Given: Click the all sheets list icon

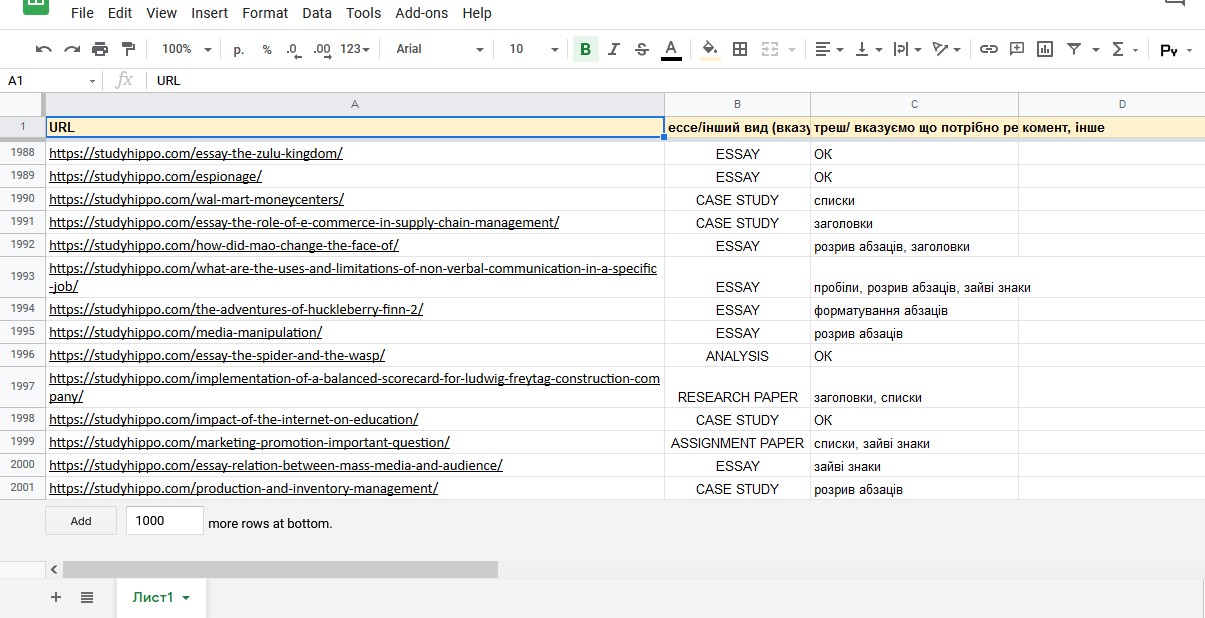Looking at the screenshot, I should click(x=87, y=597).
